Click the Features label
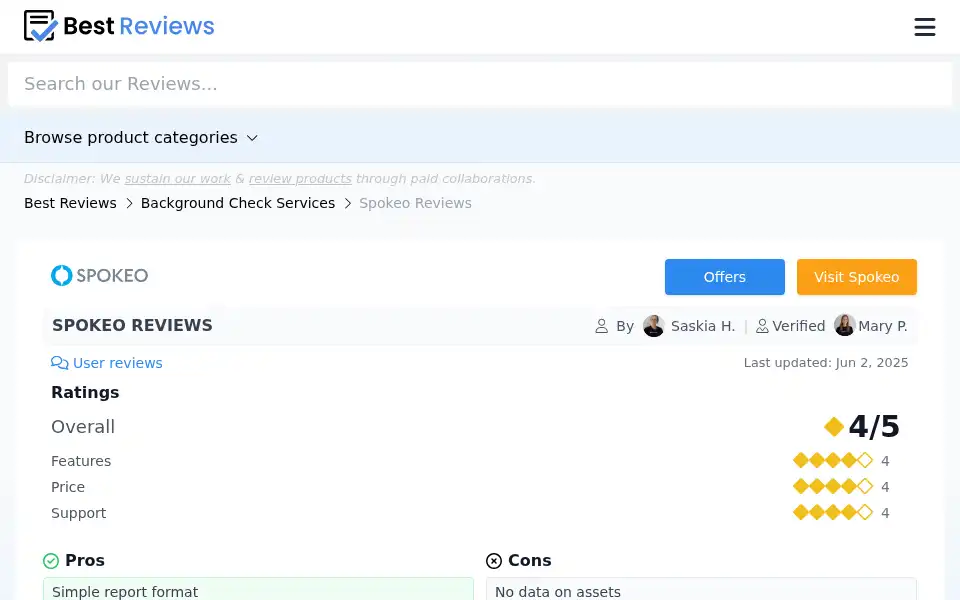This screenshot has height=600, width=960. [x=81, y=461]
